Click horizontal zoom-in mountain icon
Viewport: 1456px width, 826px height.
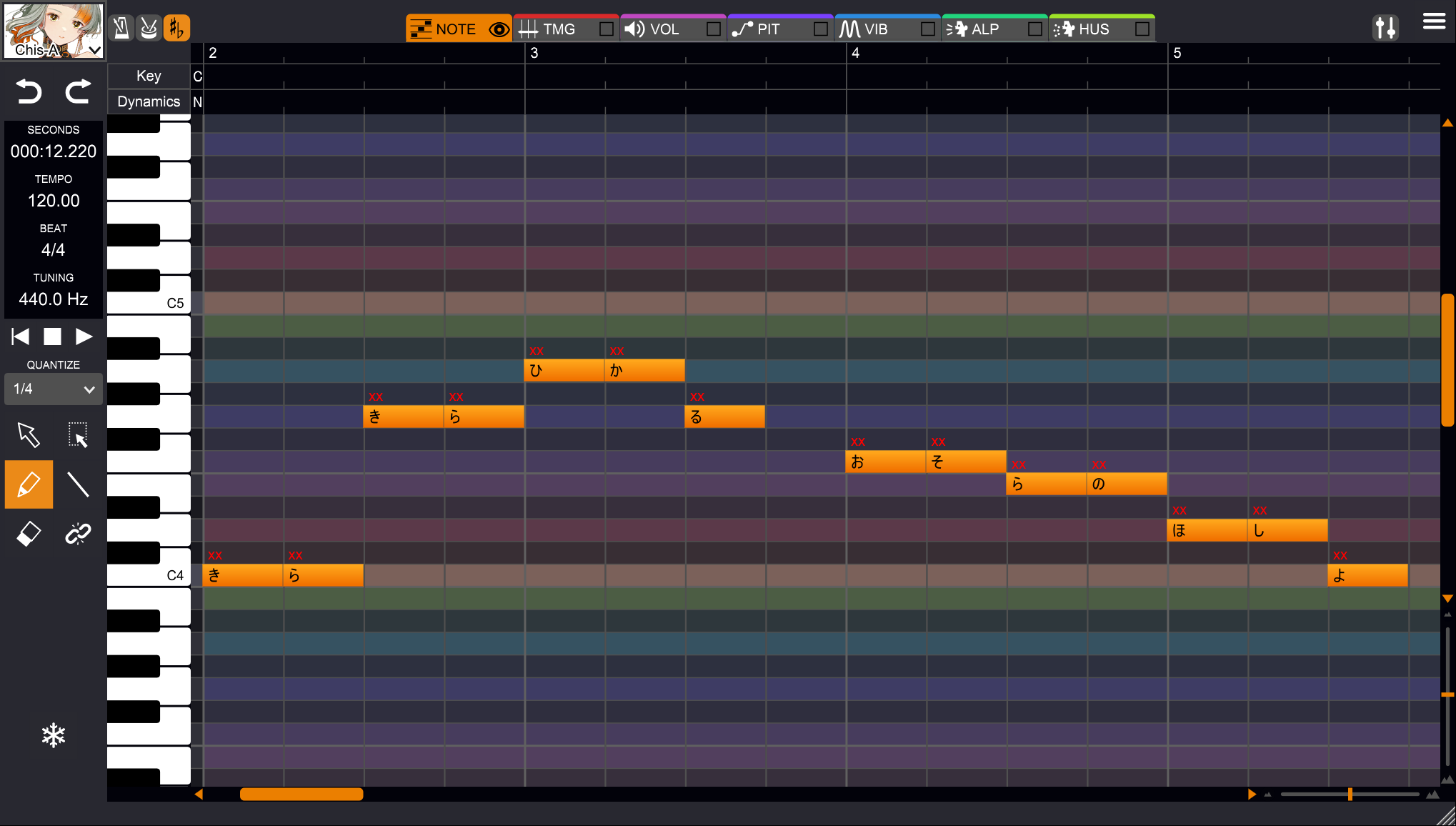[x=1432, y=794]
